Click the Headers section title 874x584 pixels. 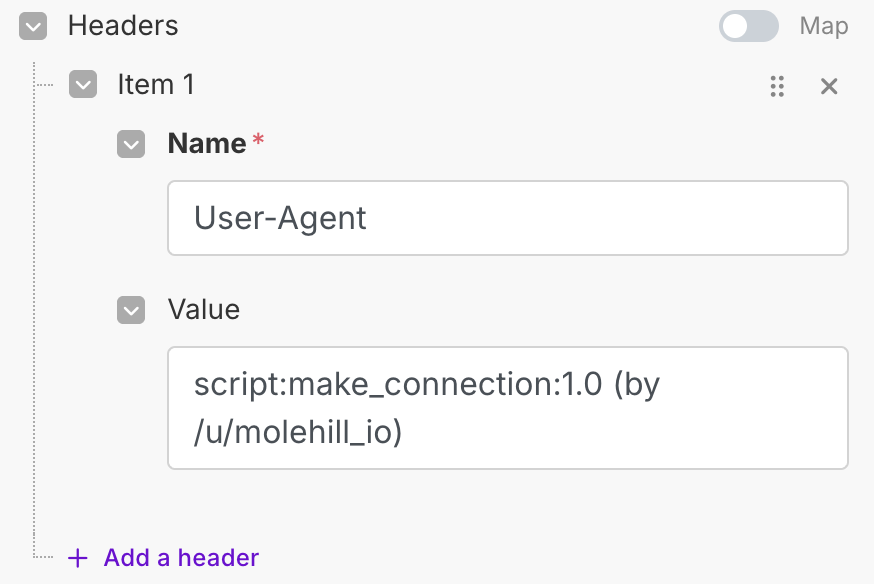point(123,26)
